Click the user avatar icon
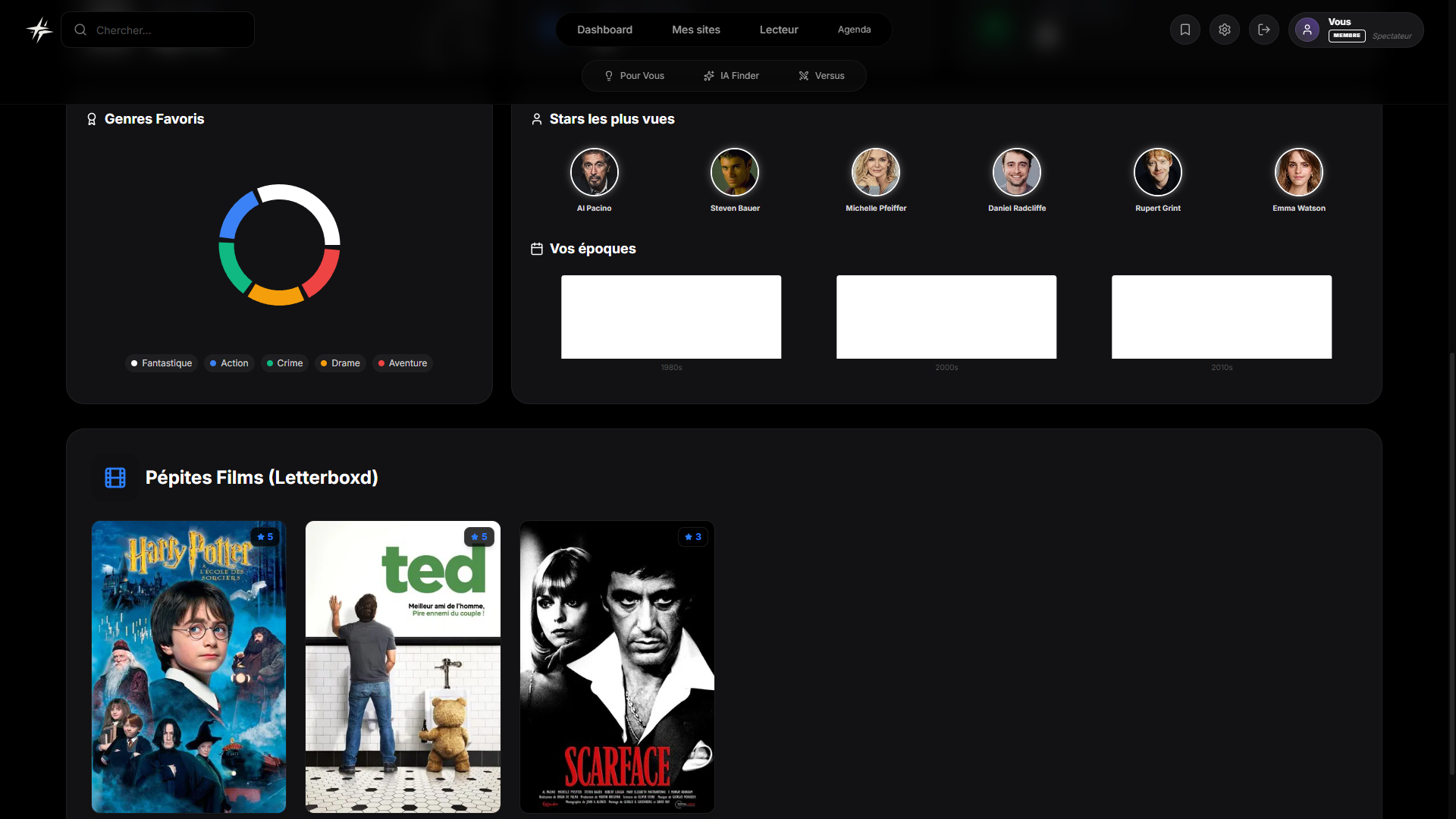 (1307, 30)
